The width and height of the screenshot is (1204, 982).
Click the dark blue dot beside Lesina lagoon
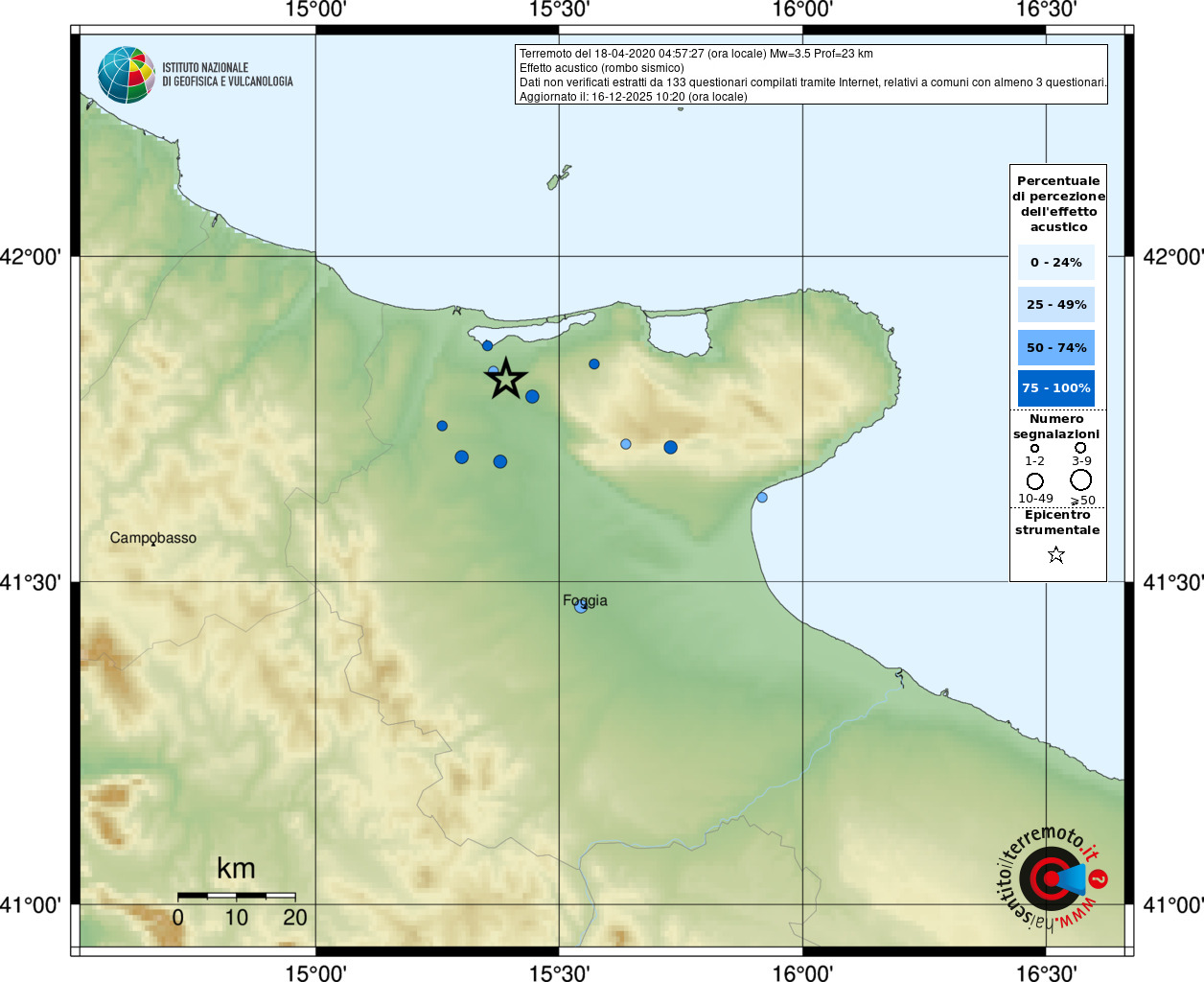[487, 345]
